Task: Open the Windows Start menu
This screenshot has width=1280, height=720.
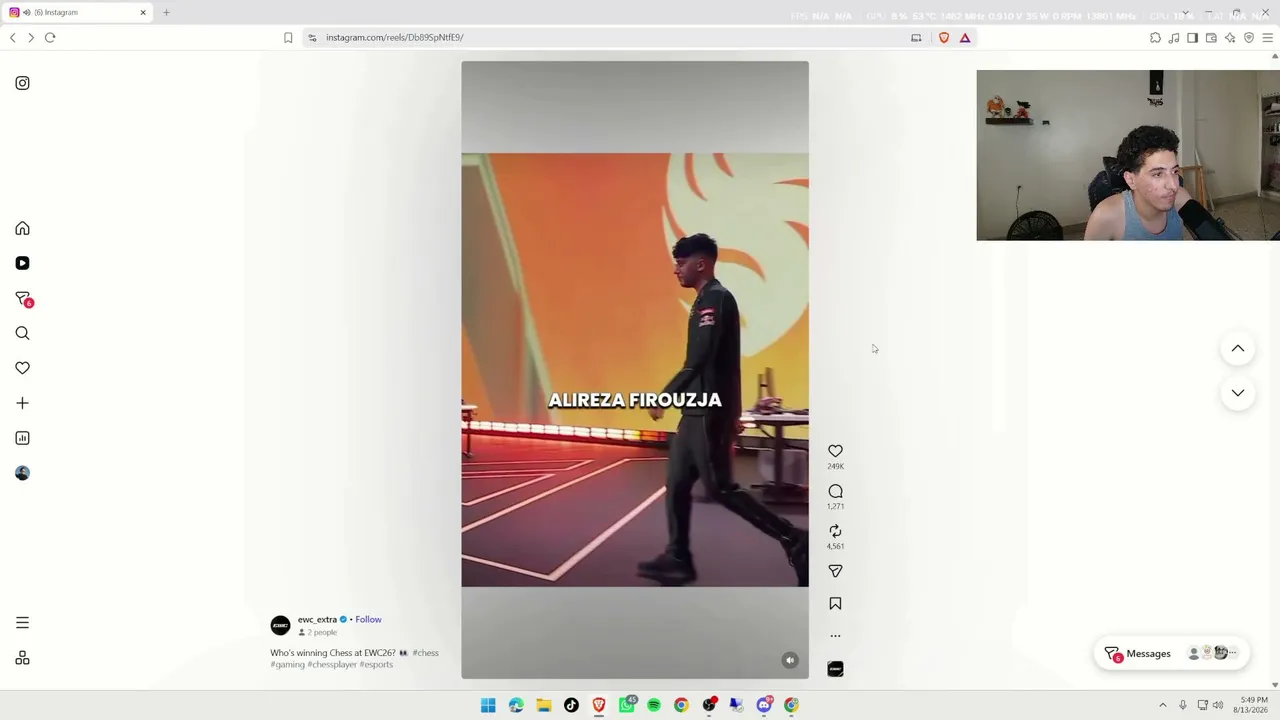Action: (x=488, y=705)
